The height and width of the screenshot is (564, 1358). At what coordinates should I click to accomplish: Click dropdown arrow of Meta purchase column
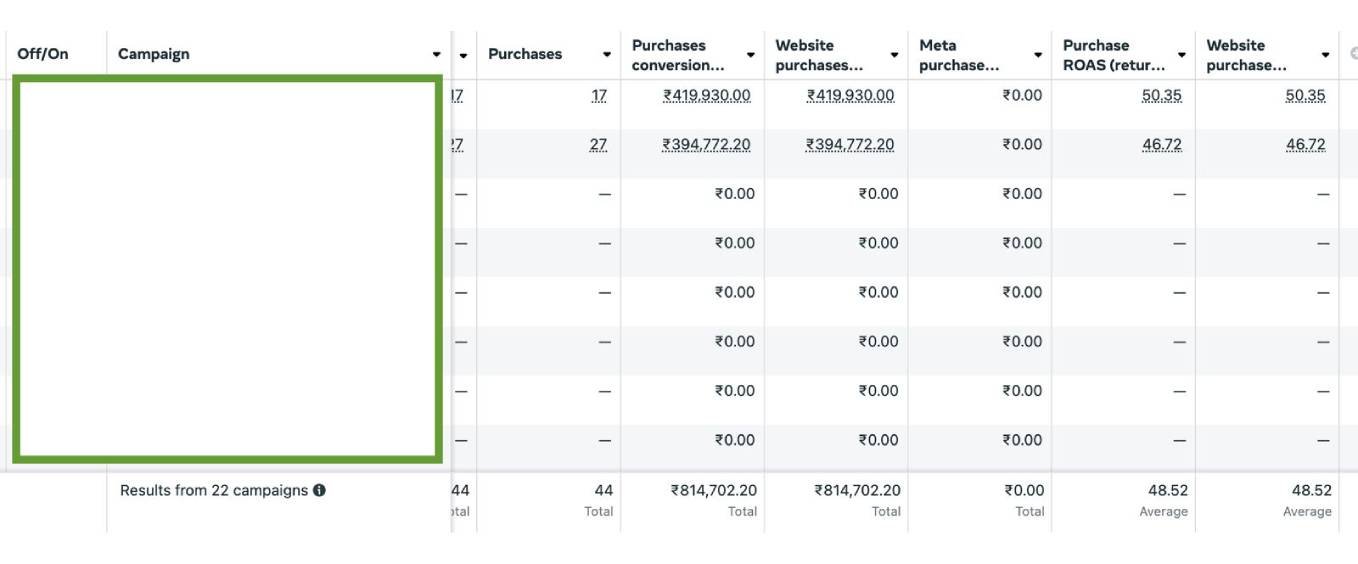pos(1038,55)
